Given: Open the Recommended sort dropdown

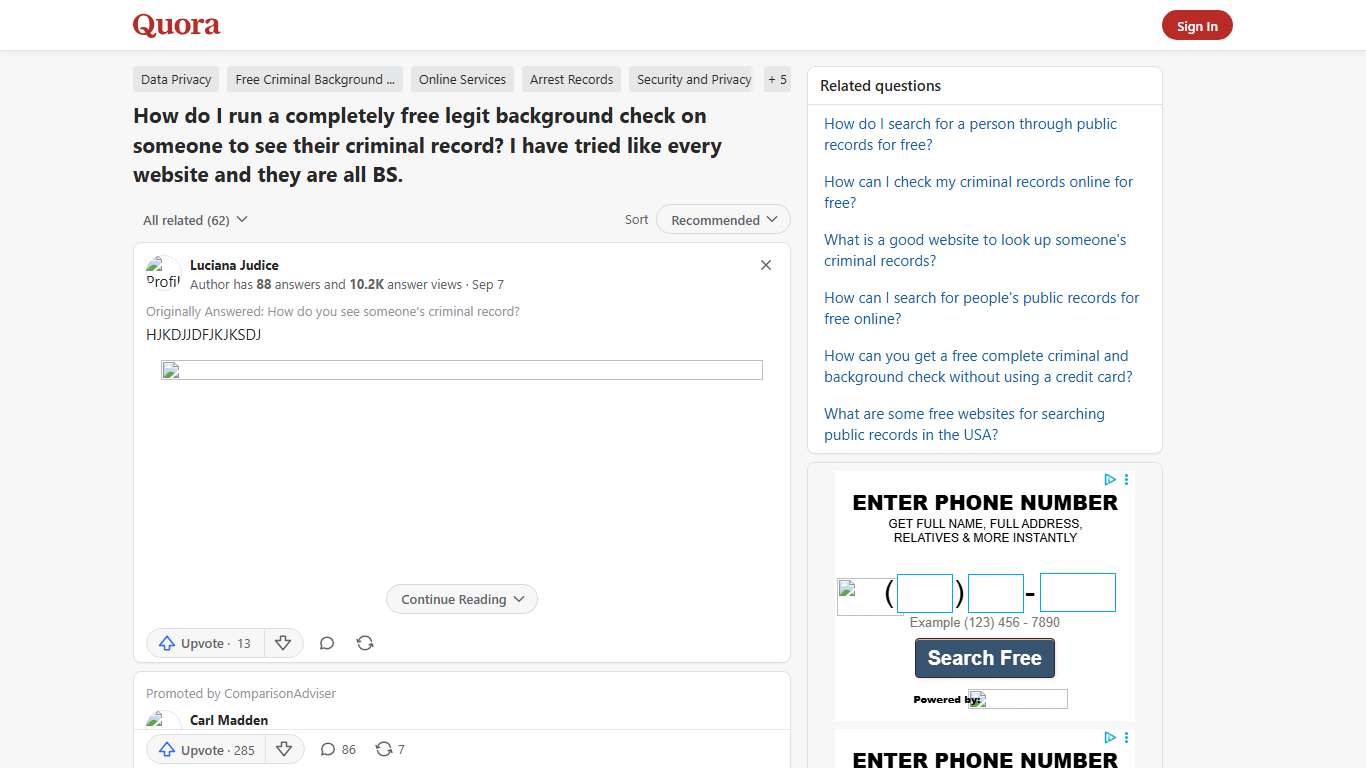Looking at the screenshot, I should point(722,219).
